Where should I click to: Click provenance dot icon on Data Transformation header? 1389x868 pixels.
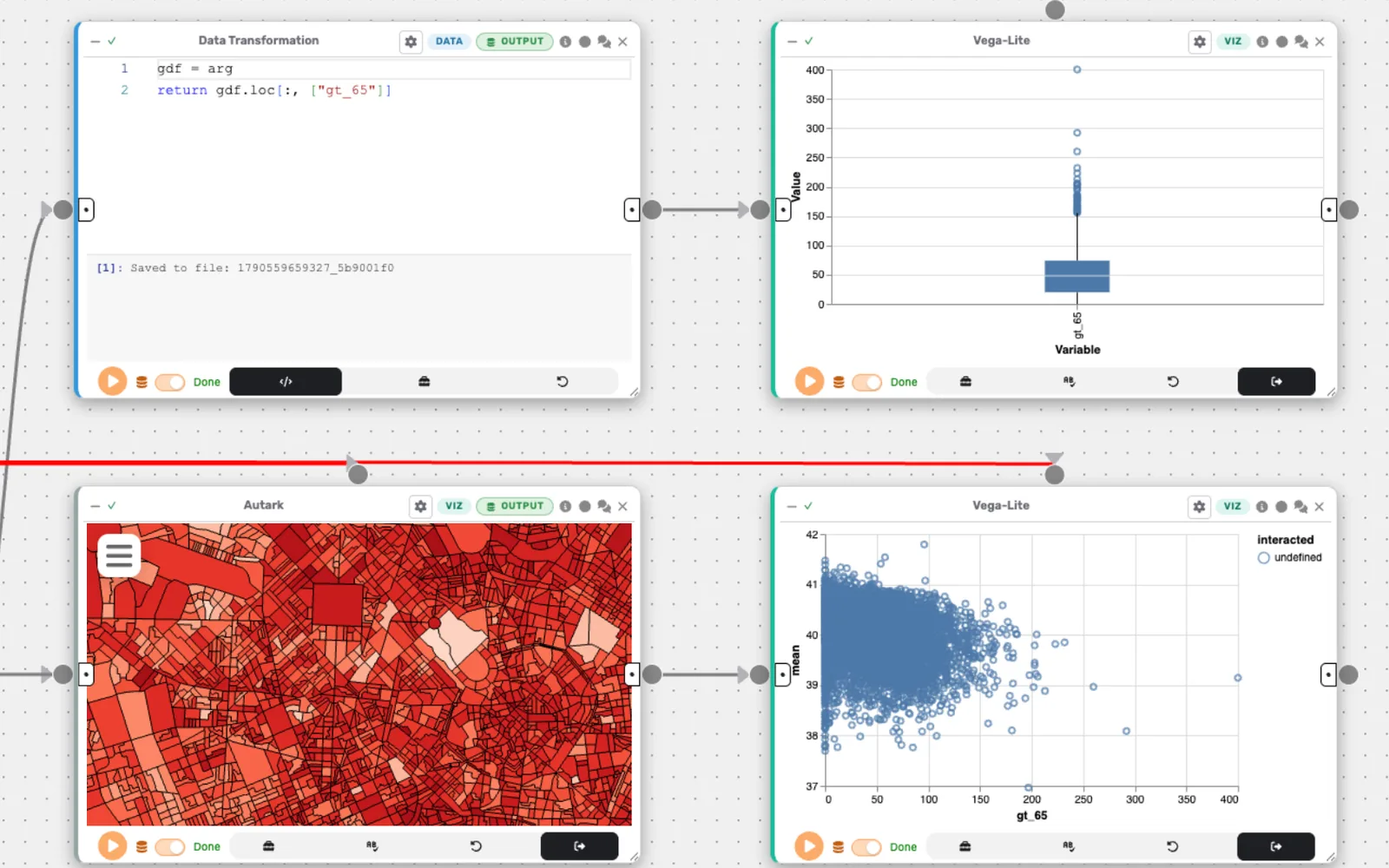coord(585,42)
